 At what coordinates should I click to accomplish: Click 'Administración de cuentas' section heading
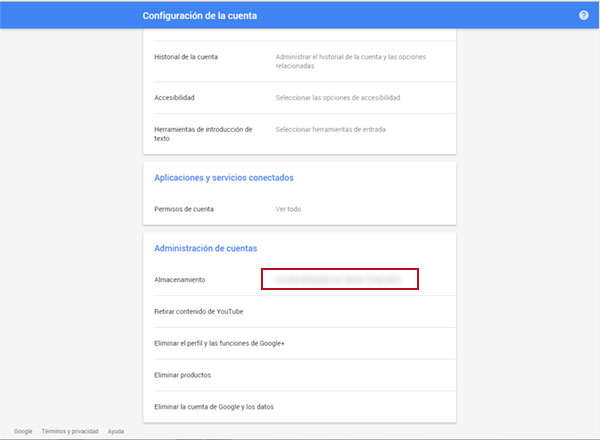coord(205,248)
